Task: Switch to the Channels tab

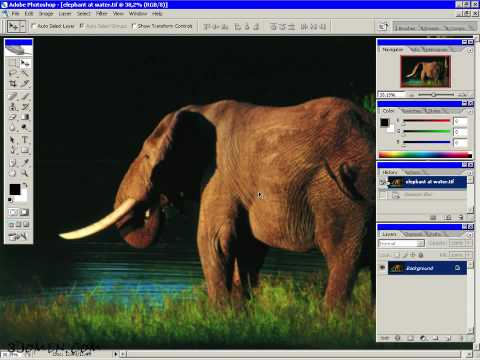Action: click(413, 234)
